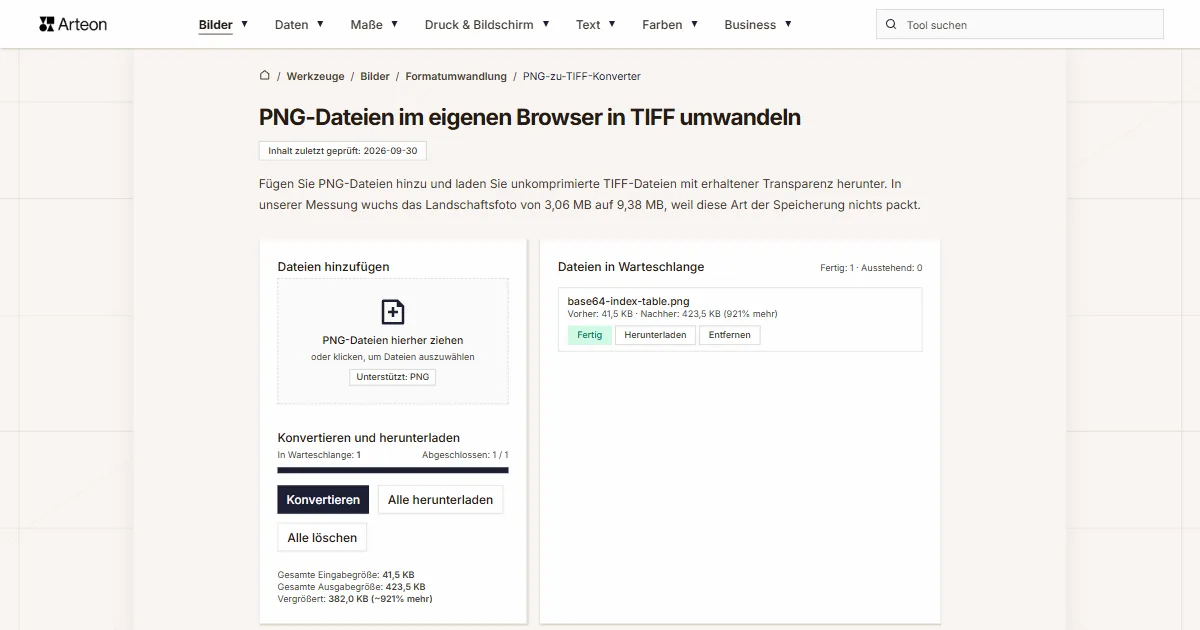Expand the Daten dropdown arrow
The width and height of the screenshot is (1200, 630).
320,24
